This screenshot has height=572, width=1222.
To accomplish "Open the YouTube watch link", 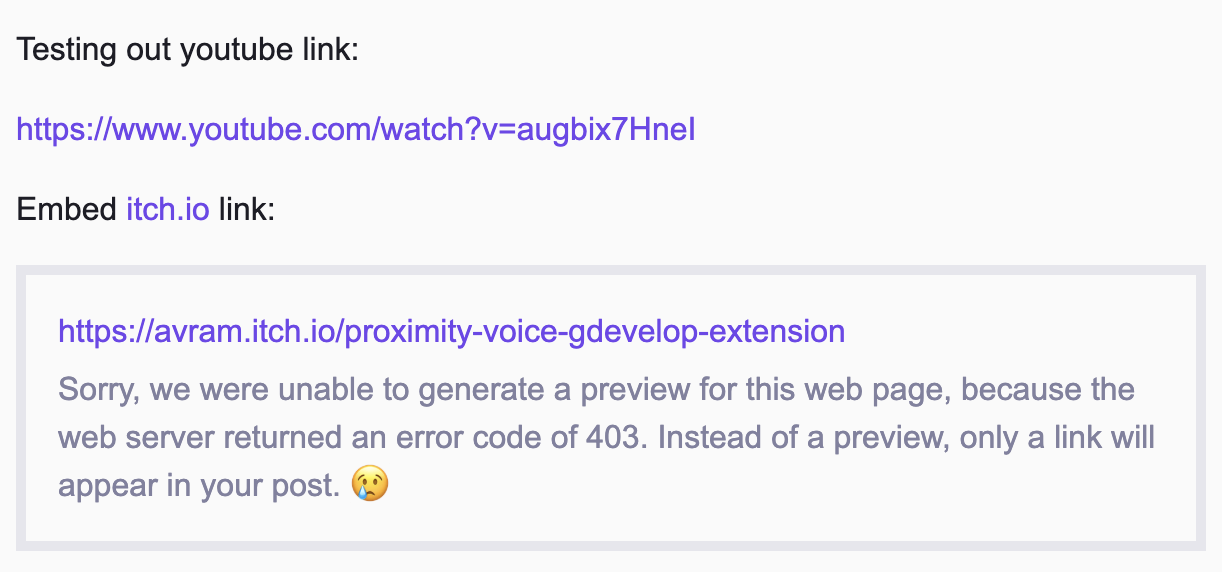I will (x=355, y=129).
